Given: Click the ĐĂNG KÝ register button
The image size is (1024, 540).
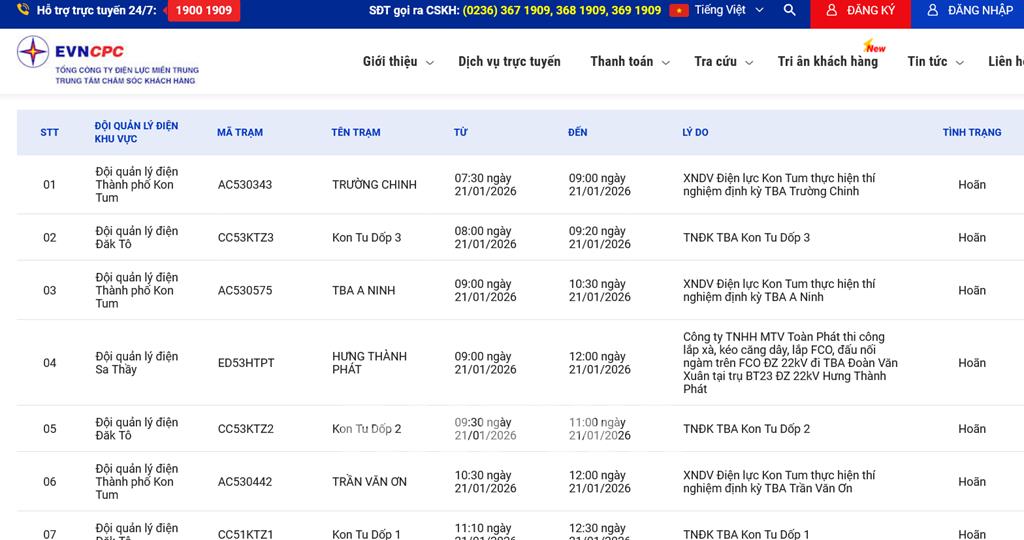Looking at the screenshot, I should (x=859, y=10).
